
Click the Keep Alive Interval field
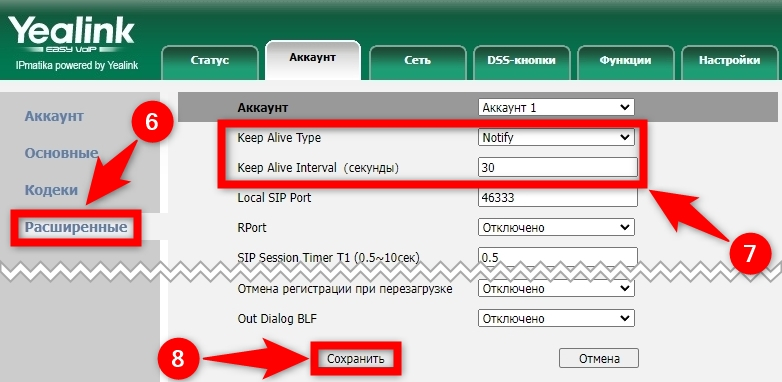[558, 168]
